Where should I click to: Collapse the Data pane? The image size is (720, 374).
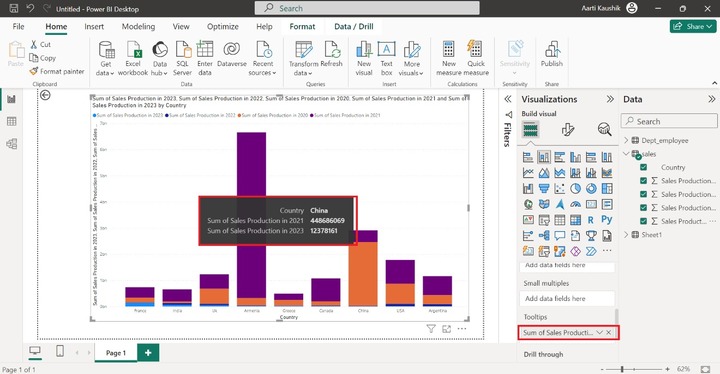711,99
